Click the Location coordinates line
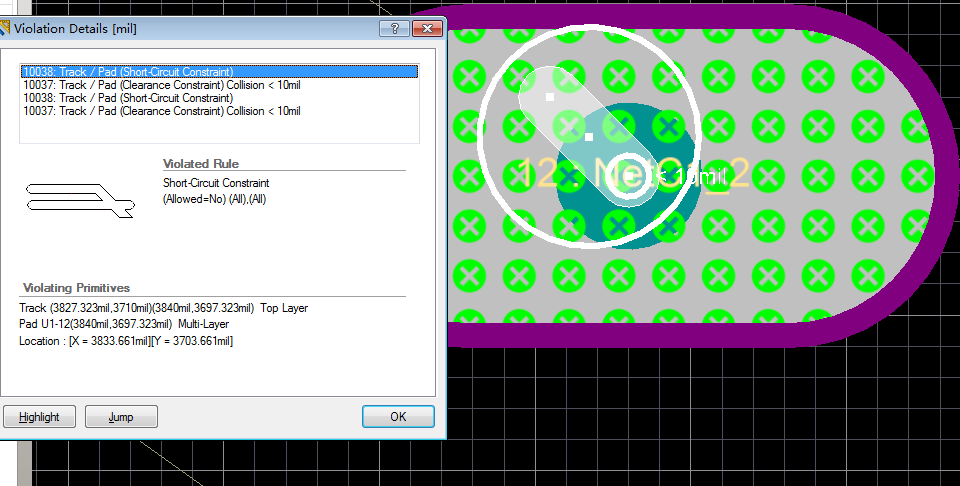This screenshot has height=486, width=960. pyautogui.click(x=126, y=341)
